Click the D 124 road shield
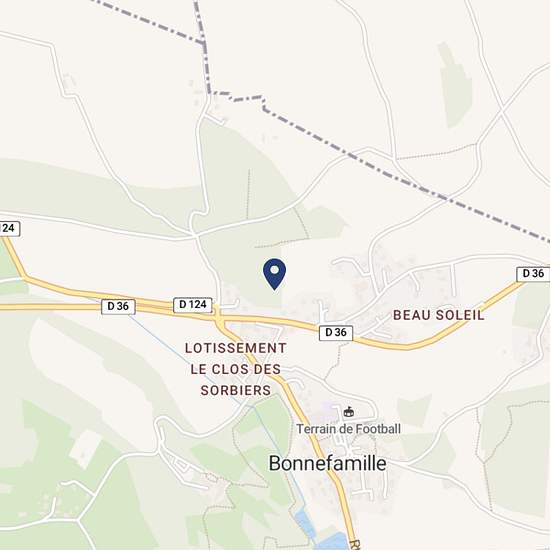This screenshot has width=550, height=550. [193, 304]
